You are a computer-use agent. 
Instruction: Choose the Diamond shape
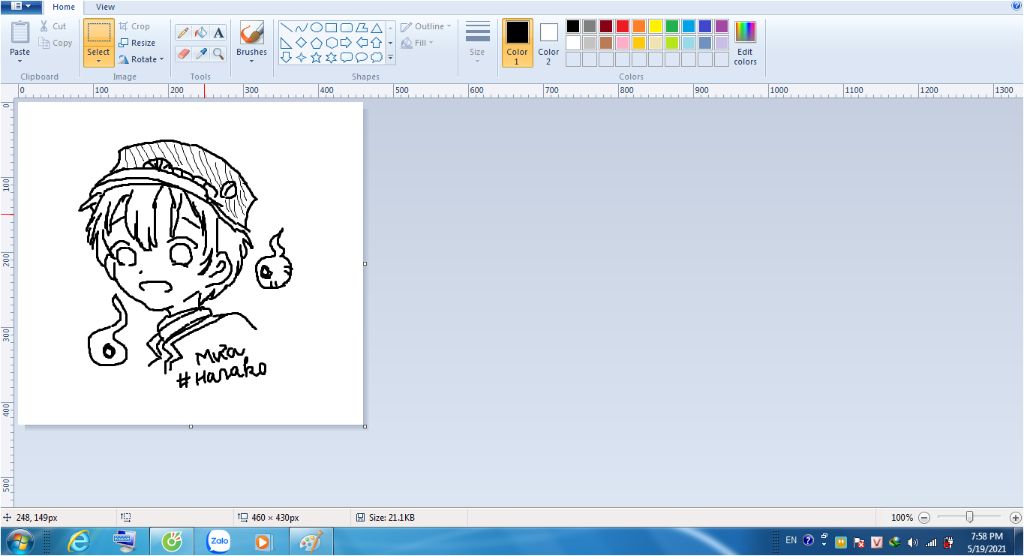[x=301, y=42]
